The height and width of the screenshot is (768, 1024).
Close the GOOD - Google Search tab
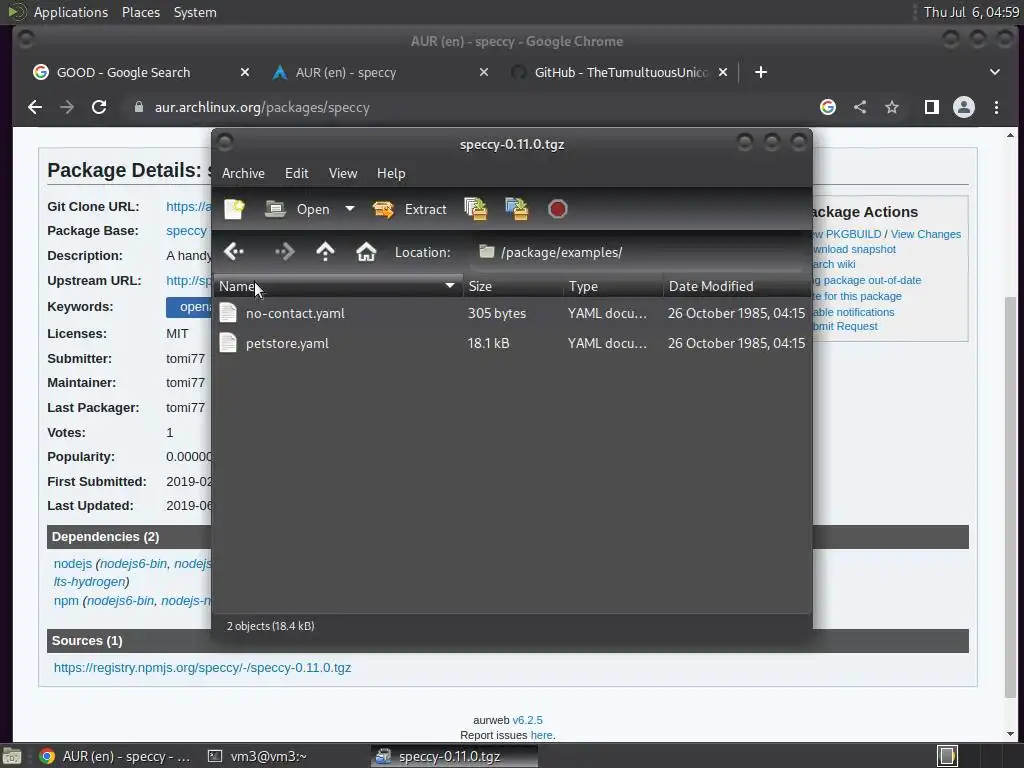[245, 72]
